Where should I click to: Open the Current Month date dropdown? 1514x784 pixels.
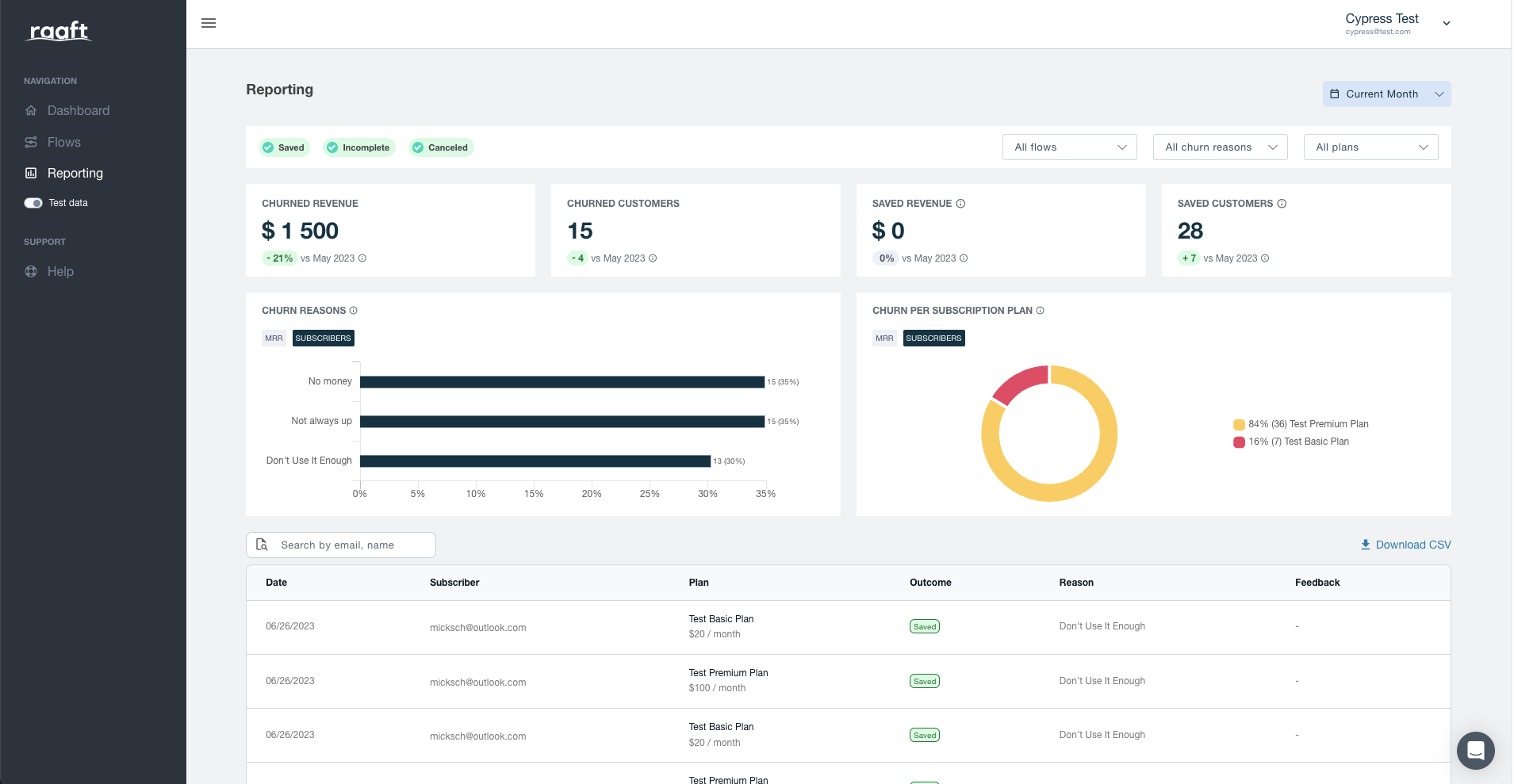(x=1386, y=94)
